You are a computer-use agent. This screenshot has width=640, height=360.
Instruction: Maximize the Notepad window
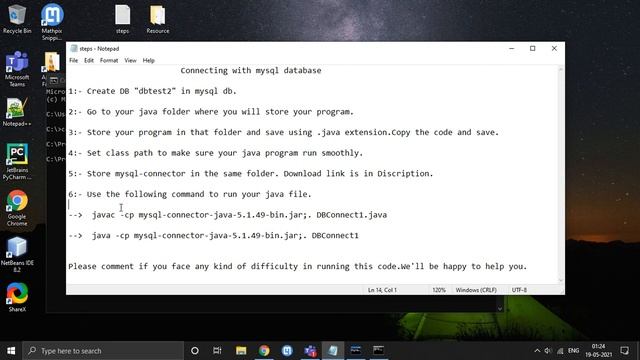pos(533,49)
